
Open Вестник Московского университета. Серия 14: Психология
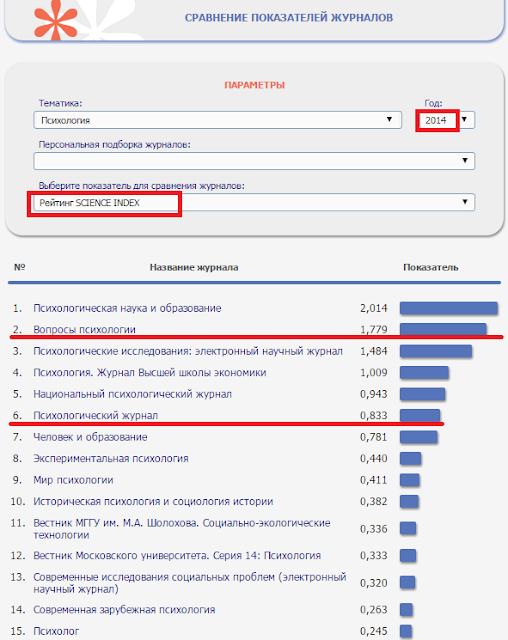click(177, 556)
